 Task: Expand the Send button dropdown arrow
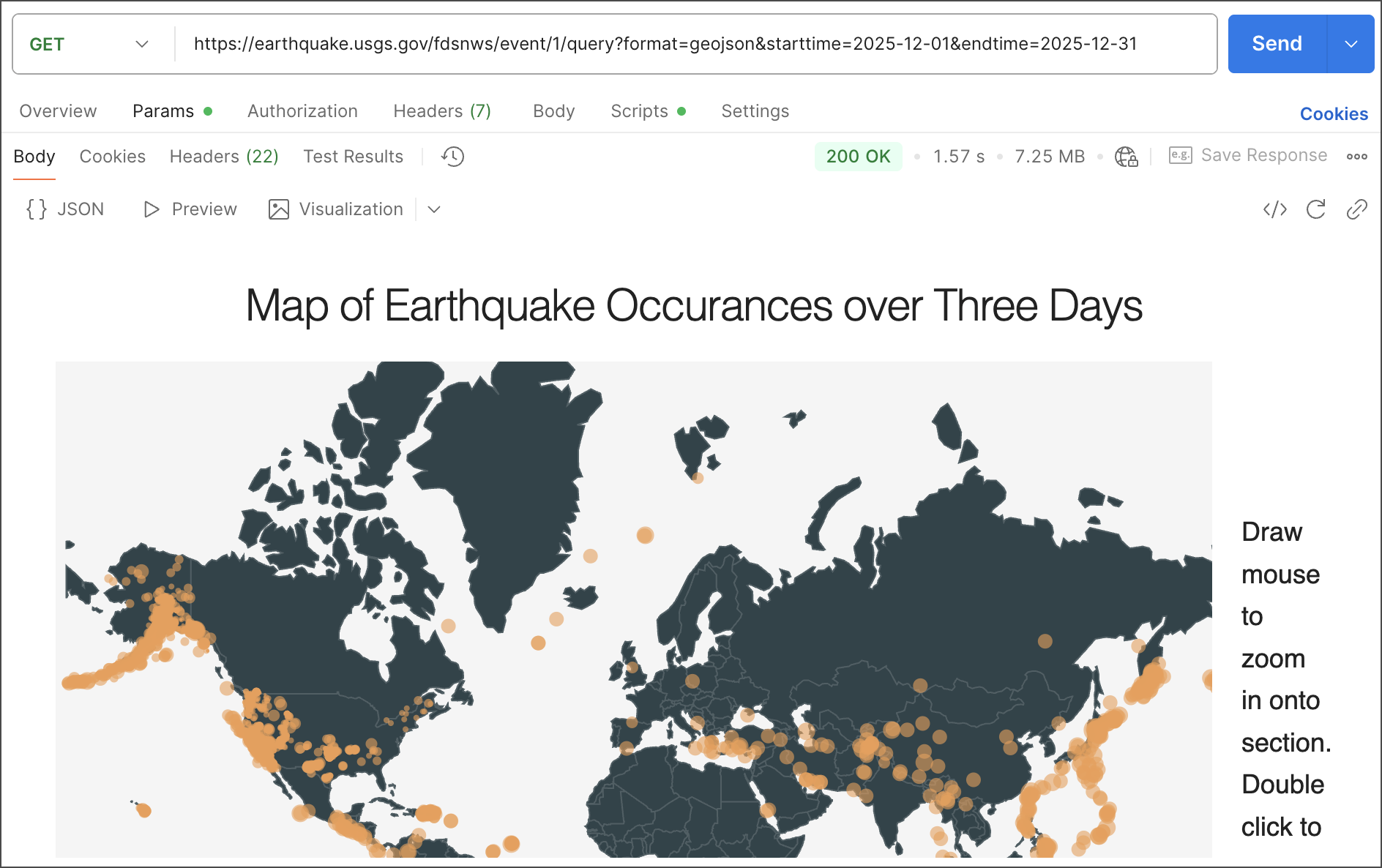(x=1351, y=44)
